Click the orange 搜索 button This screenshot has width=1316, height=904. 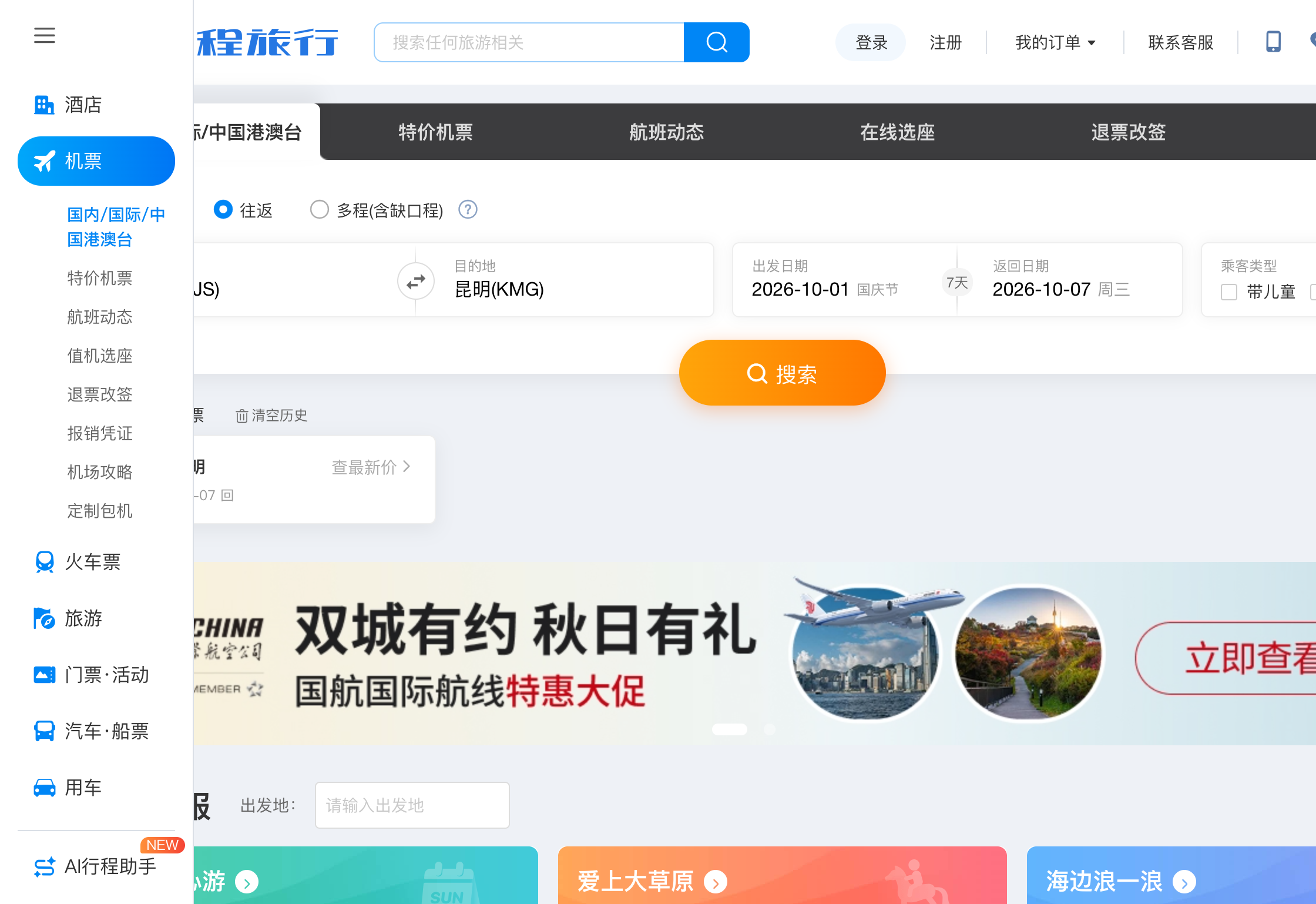click(x=782, y=373)
